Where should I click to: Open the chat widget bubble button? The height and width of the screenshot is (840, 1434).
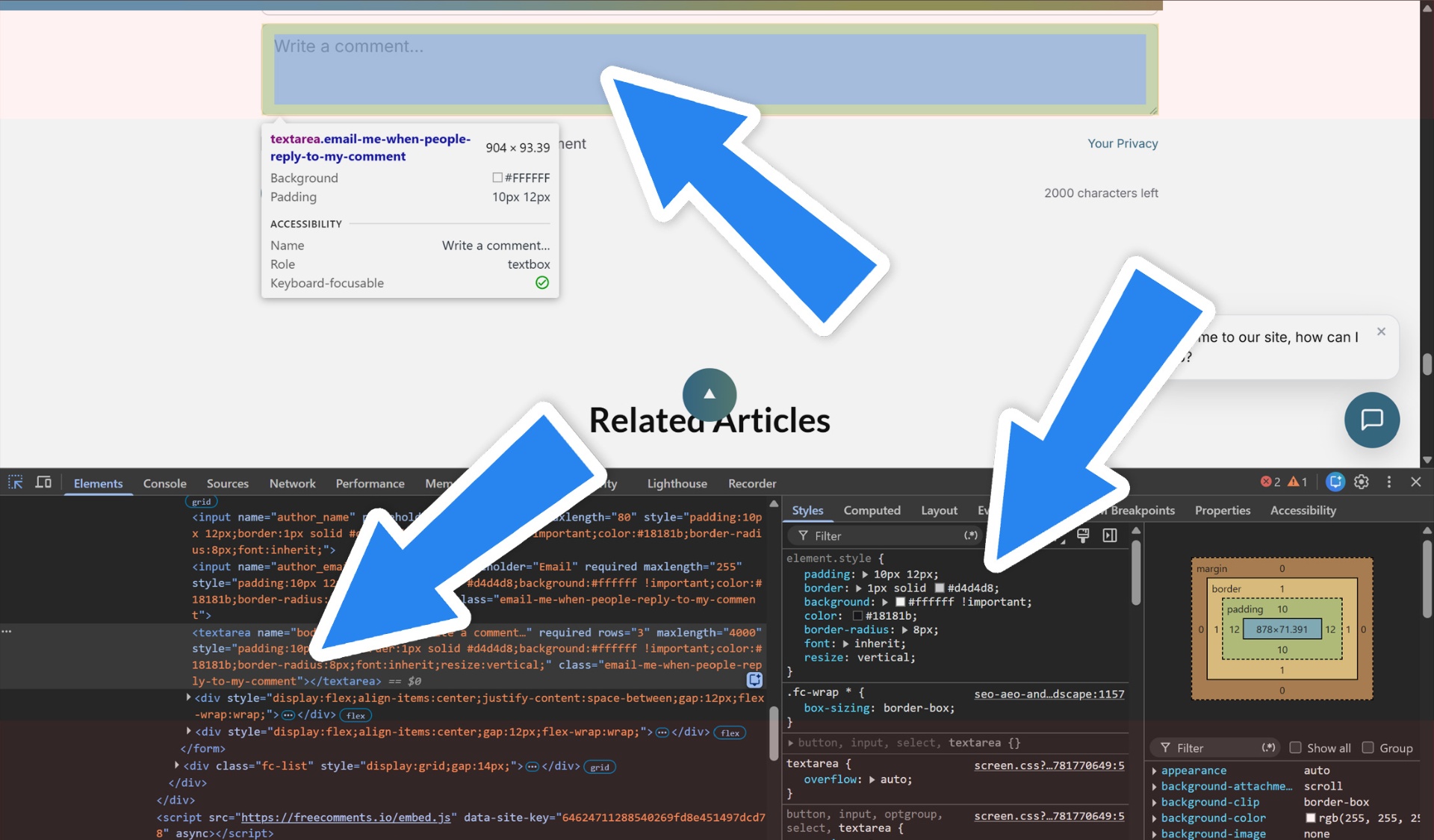pos(1372,420)
